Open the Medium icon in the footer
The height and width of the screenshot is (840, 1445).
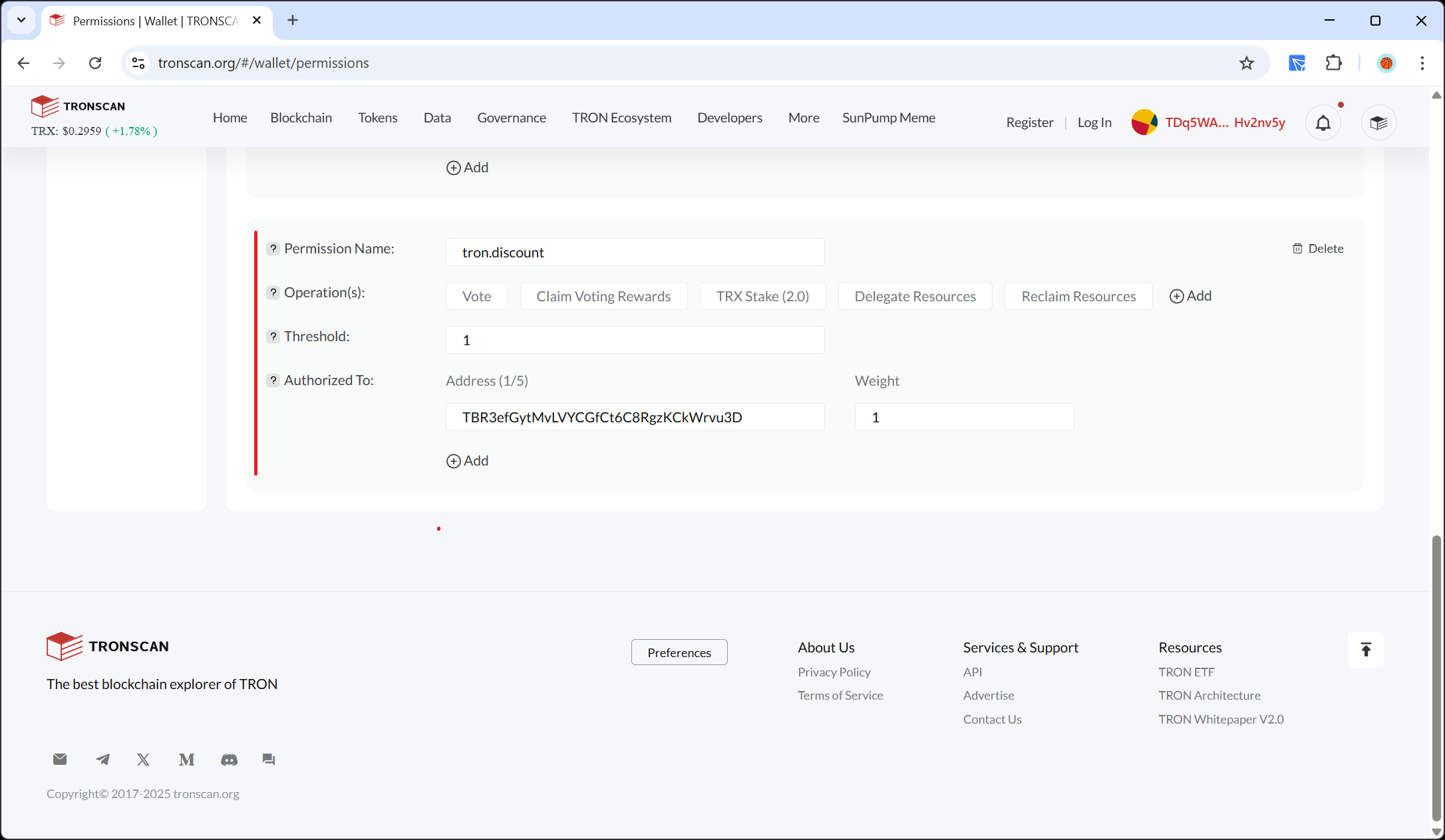[186, 760]
